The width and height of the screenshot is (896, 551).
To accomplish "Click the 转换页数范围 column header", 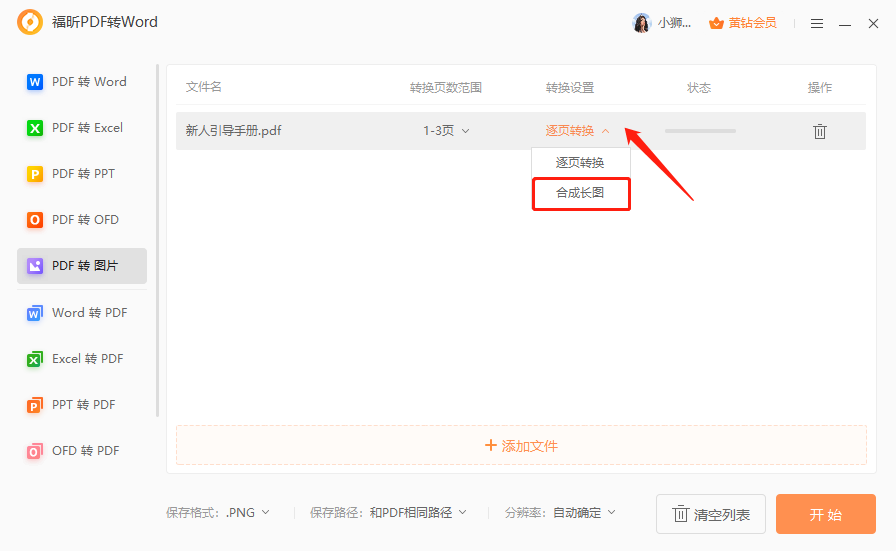I will [446, 87].
